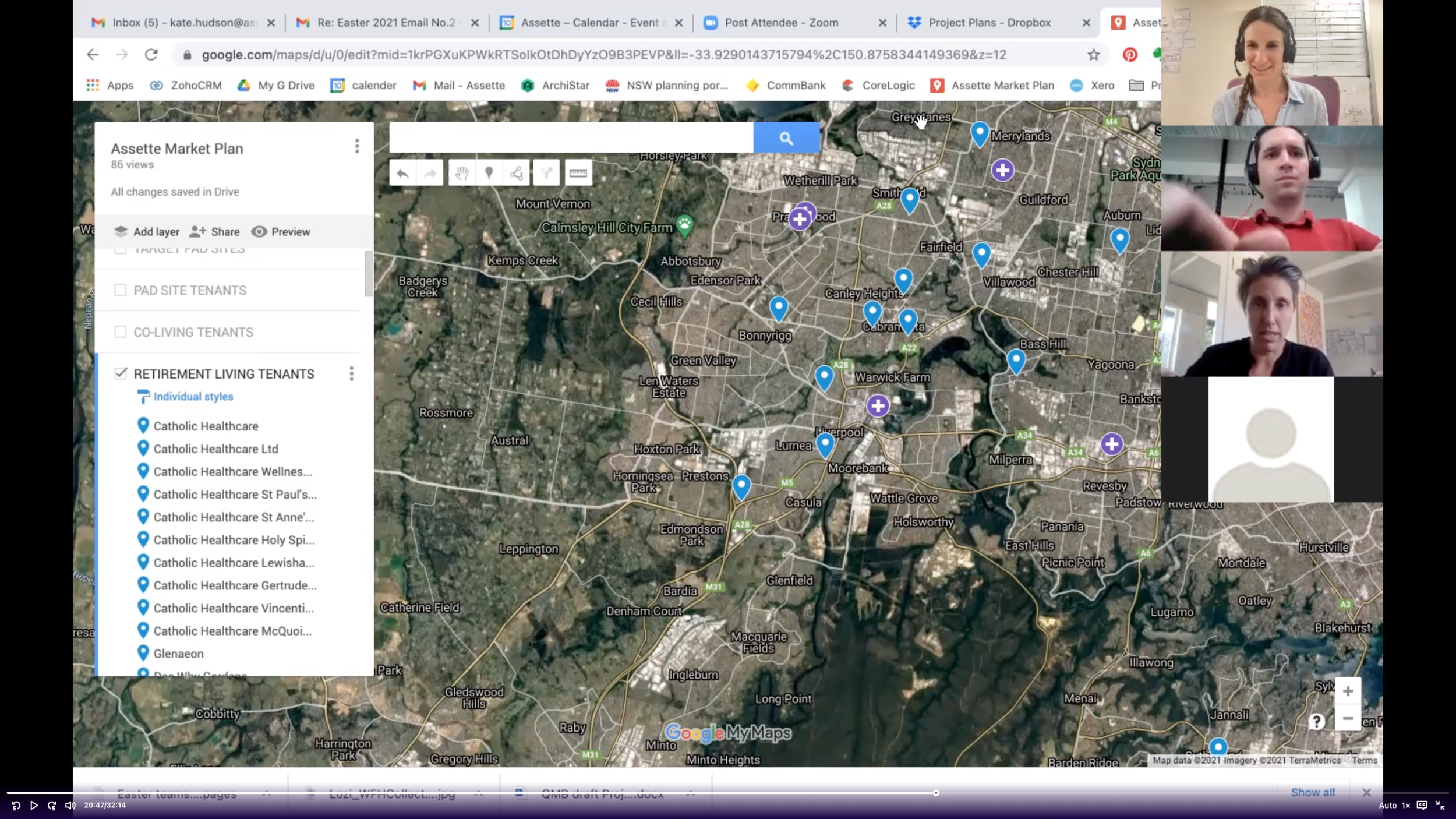Screen dimensions: 1456x819
Task: Select the add marker tool
Action: click(x=489, y=173)
